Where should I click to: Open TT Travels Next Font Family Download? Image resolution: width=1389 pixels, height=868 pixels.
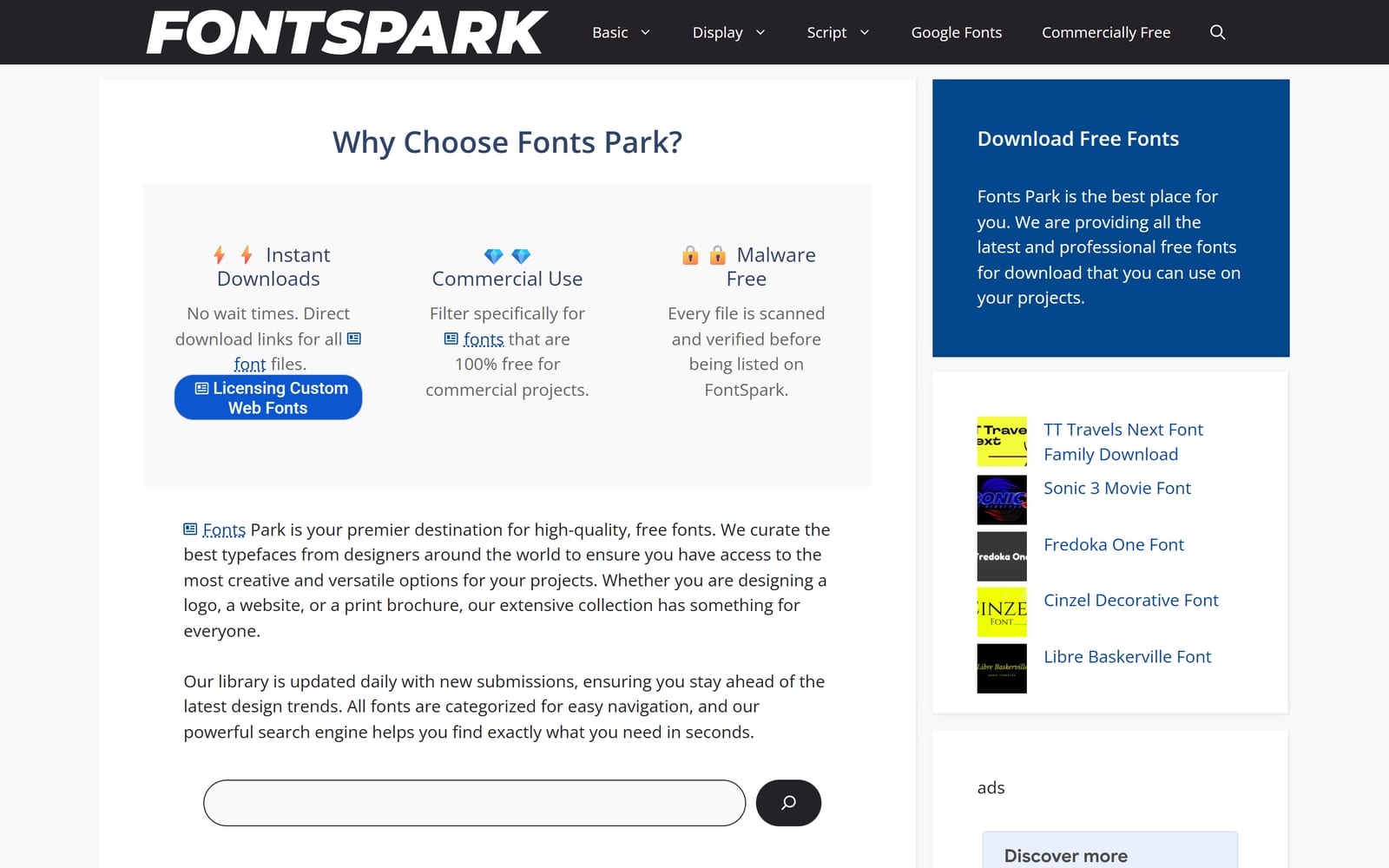pyautogui.click(x=1123, y=442)
